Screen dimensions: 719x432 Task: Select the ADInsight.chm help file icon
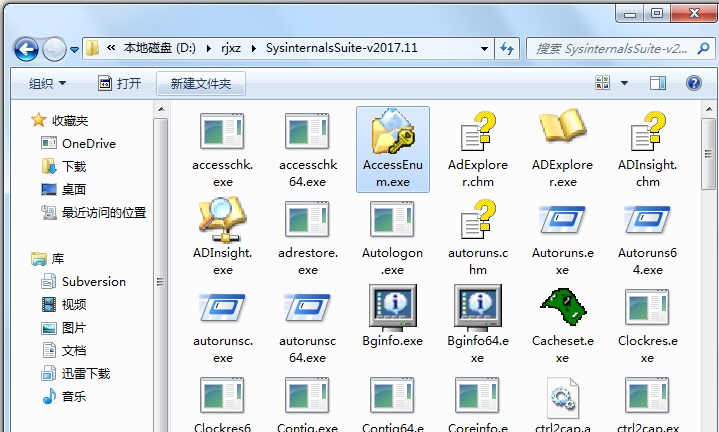(647, 131)
